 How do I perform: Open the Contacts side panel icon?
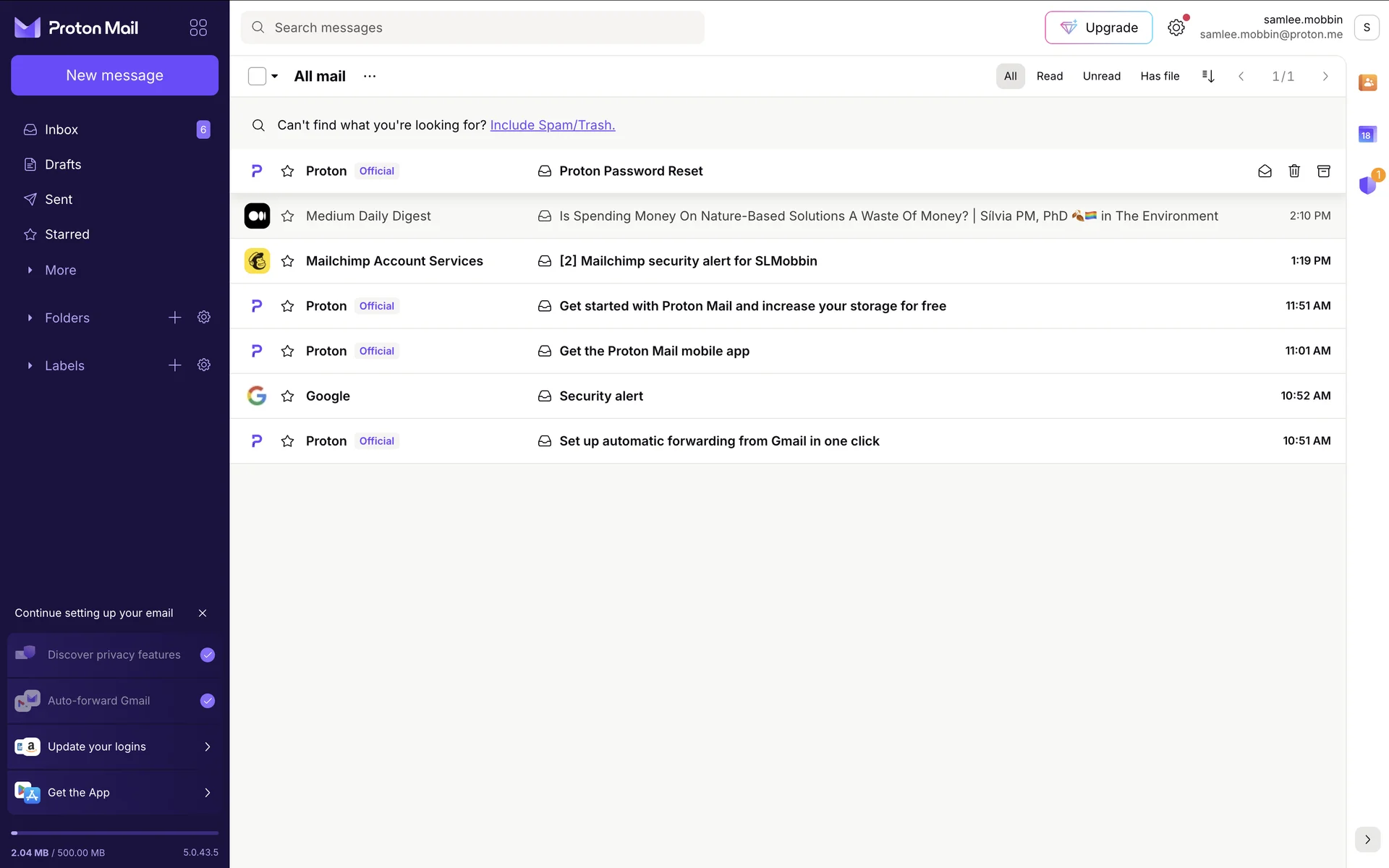[x=1367, y=82]
